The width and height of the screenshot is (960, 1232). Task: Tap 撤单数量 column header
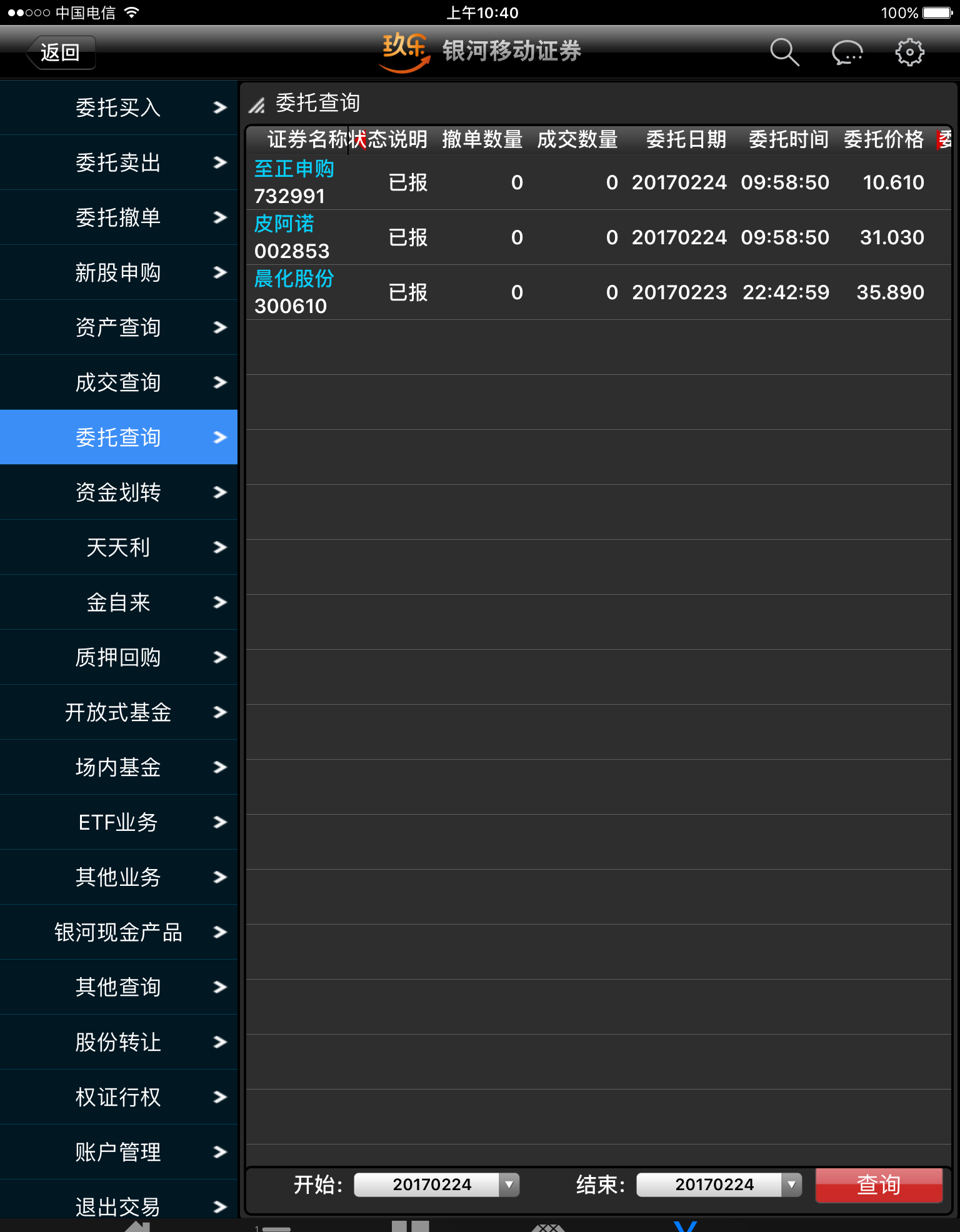pos(482,139)
